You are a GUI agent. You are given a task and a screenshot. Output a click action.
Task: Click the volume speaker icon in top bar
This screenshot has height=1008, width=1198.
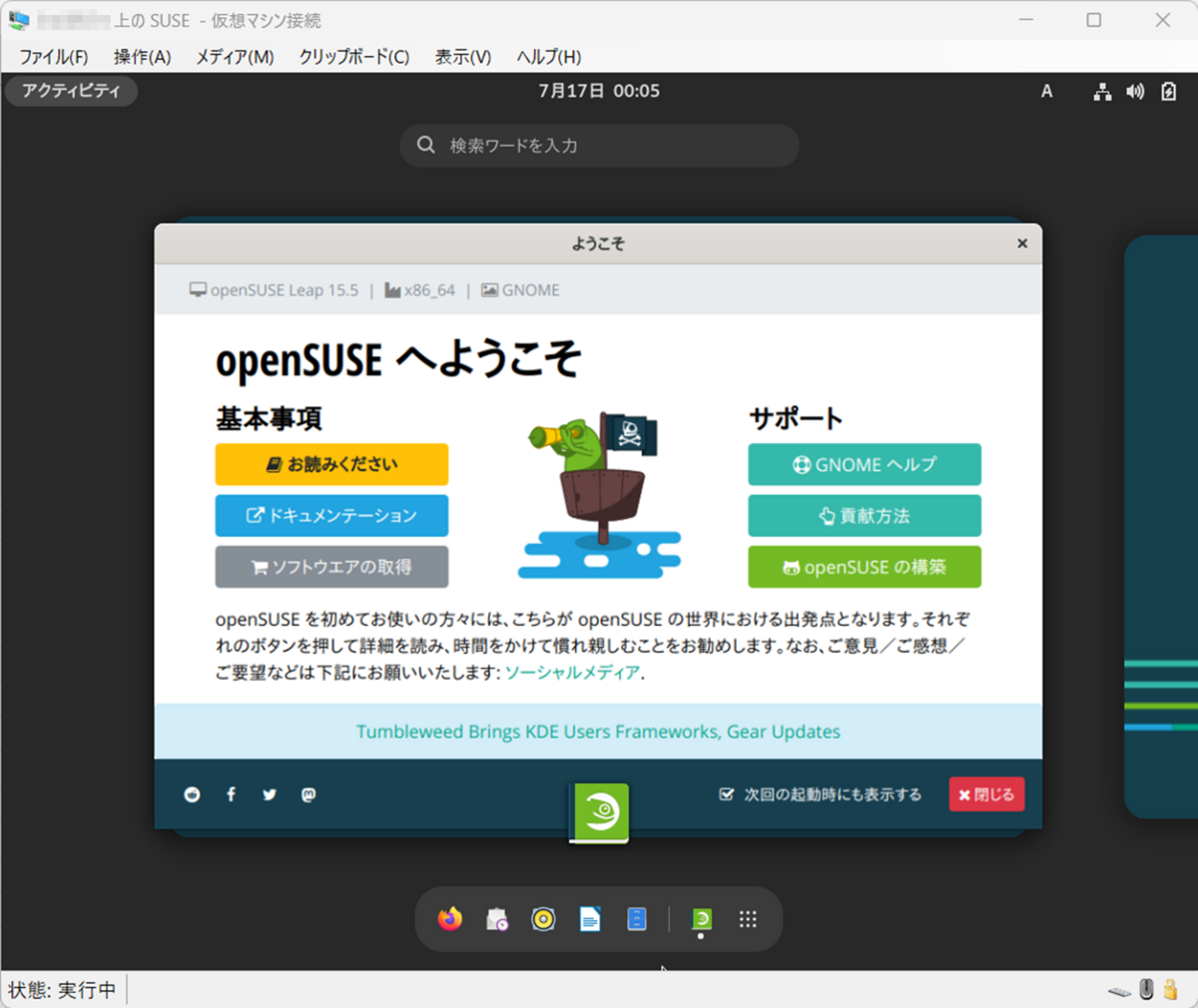[x=1135, y=92]
